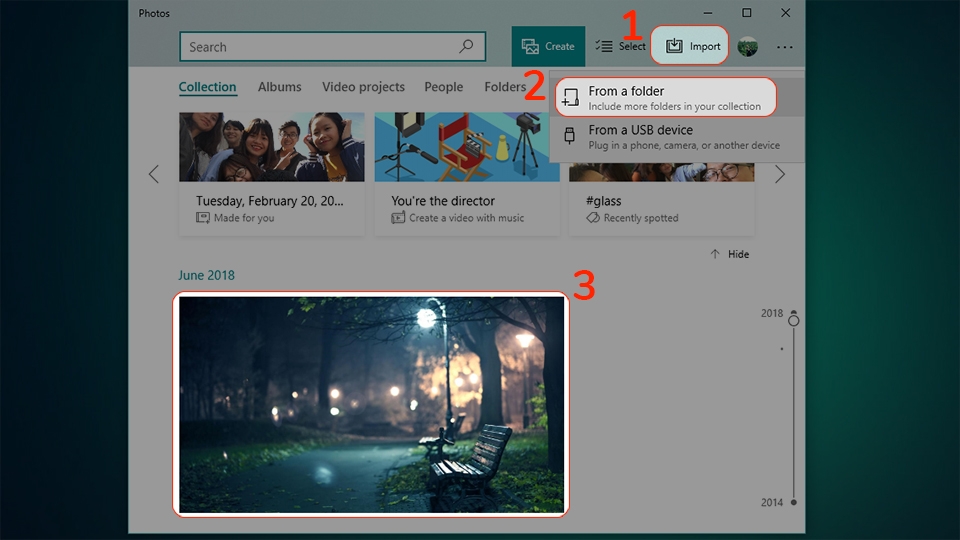Go to next featured card arrow
The image size is (960, 540).
tap(779, 174)
